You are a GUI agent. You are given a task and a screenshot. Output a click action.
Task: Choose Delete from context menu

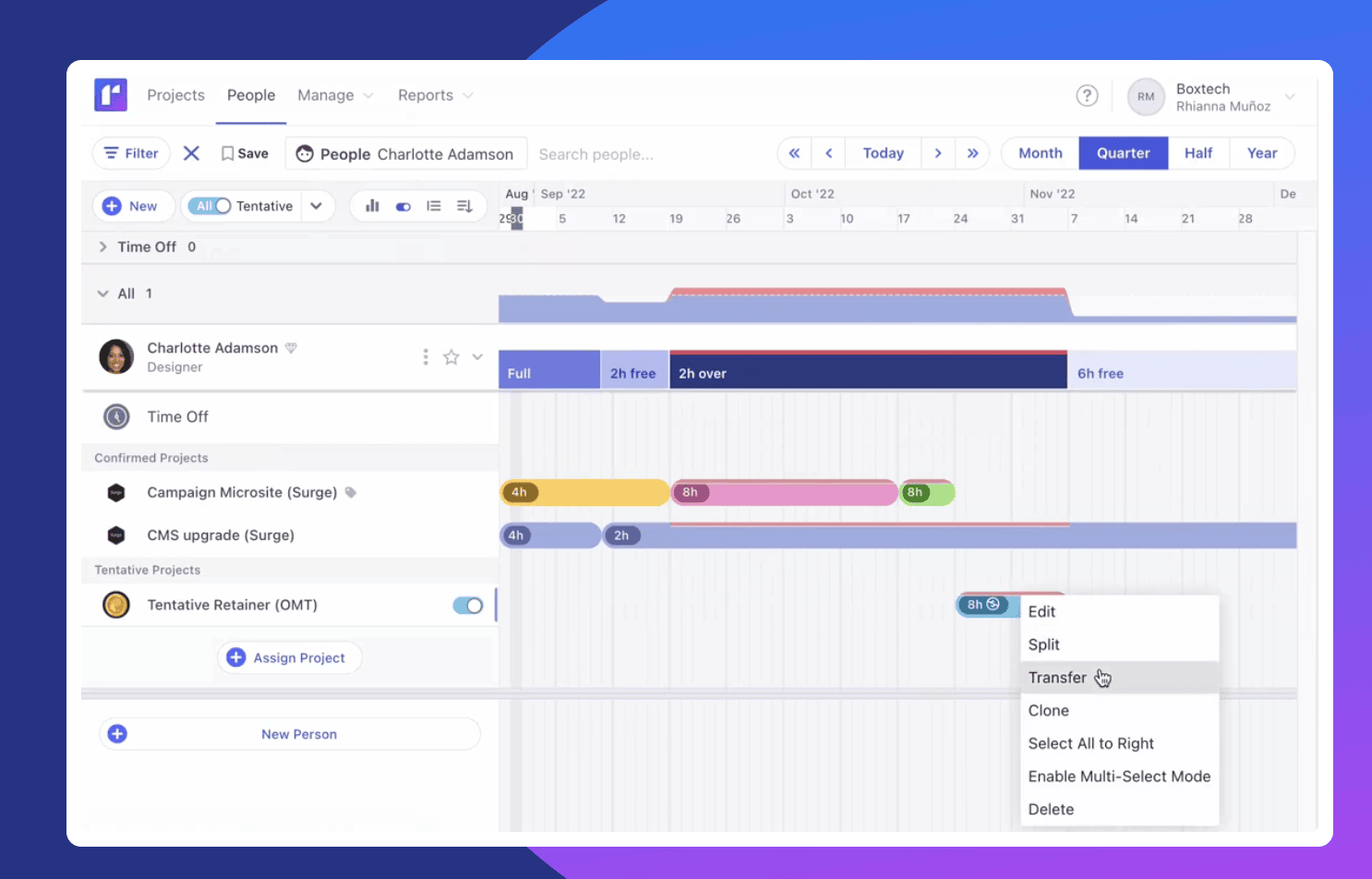(1120, 809)
